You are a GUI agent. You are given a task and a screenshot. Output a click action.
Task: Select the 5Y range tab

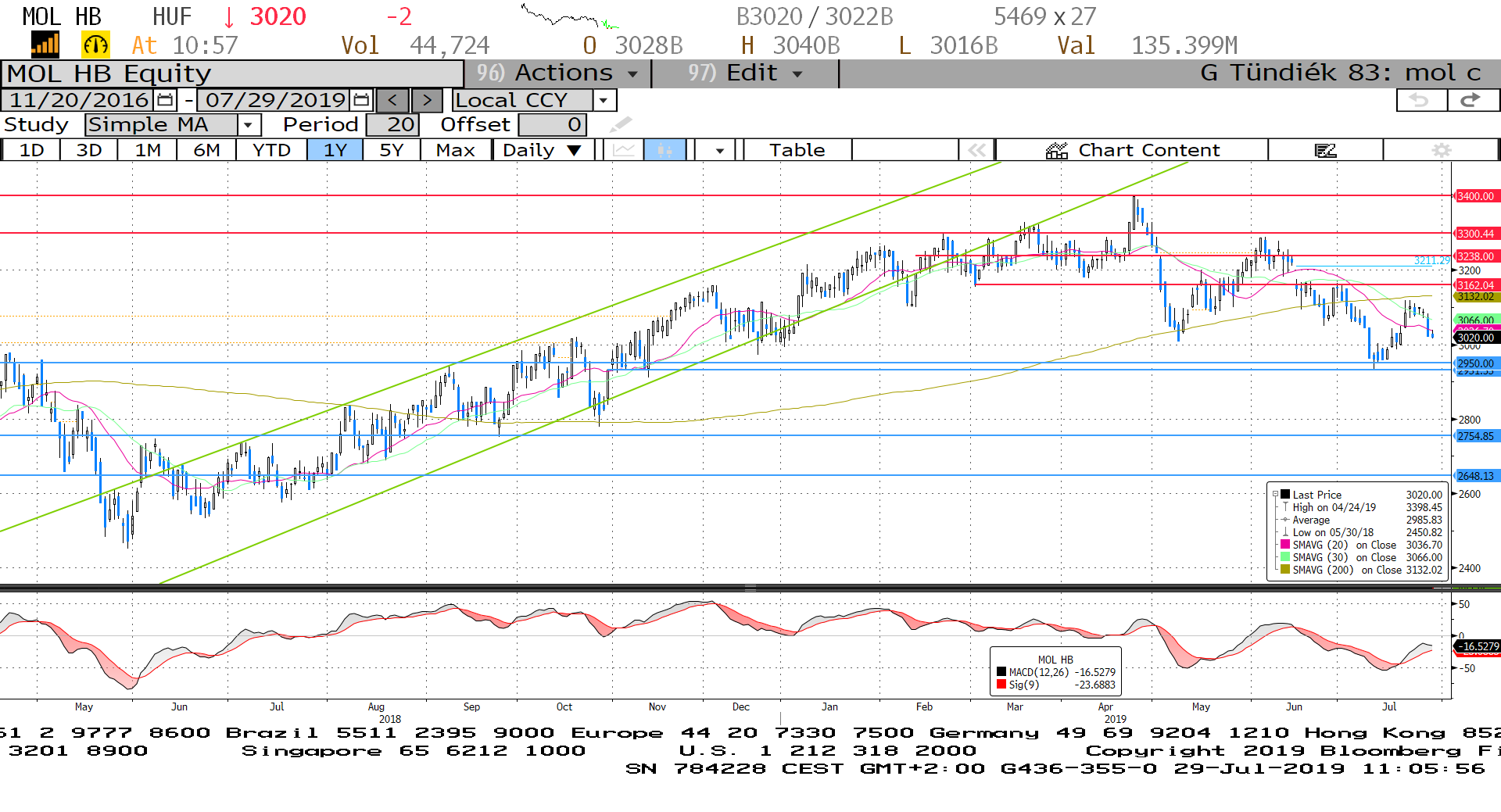point(392,150)
